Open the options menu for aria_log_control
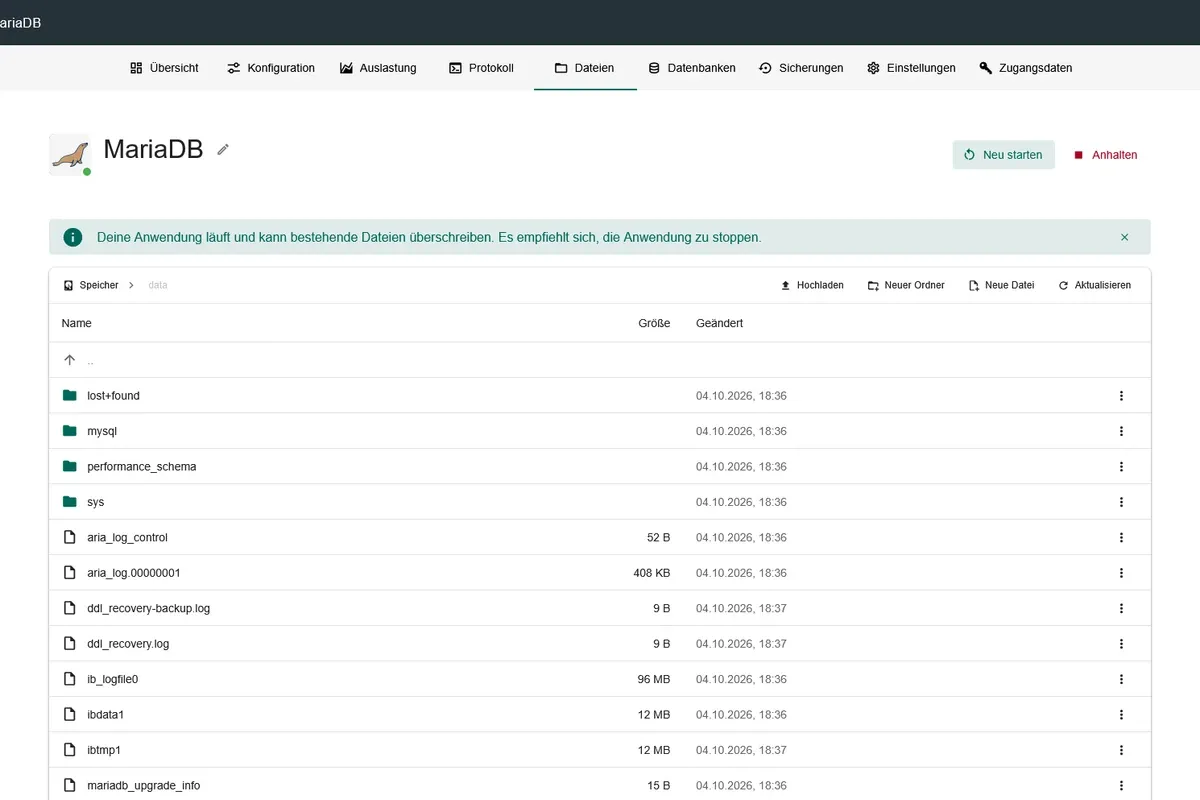This screenshot has height=800, width=1200. point(1121,538)
